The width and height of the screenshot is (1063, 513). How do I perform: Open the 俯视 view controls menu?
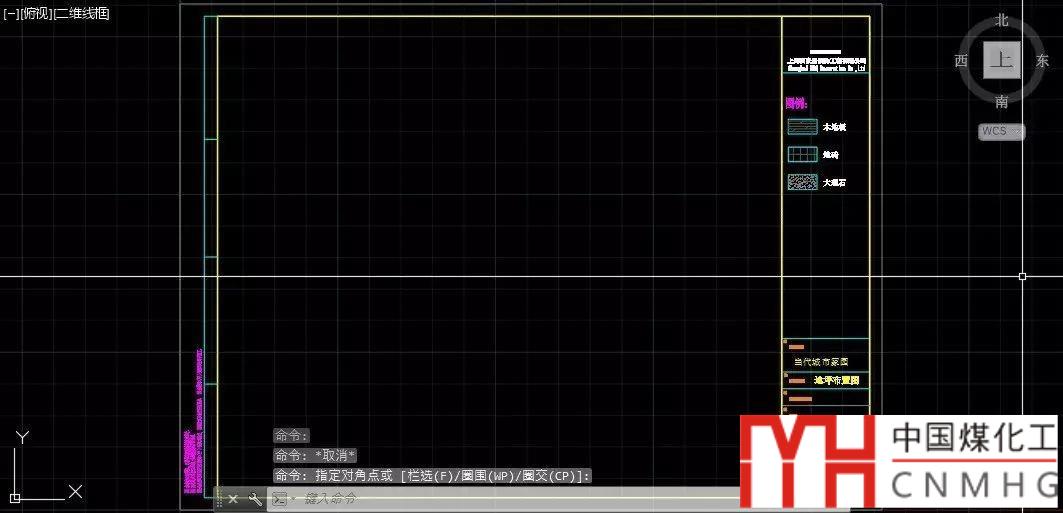(x=36, y=14)
